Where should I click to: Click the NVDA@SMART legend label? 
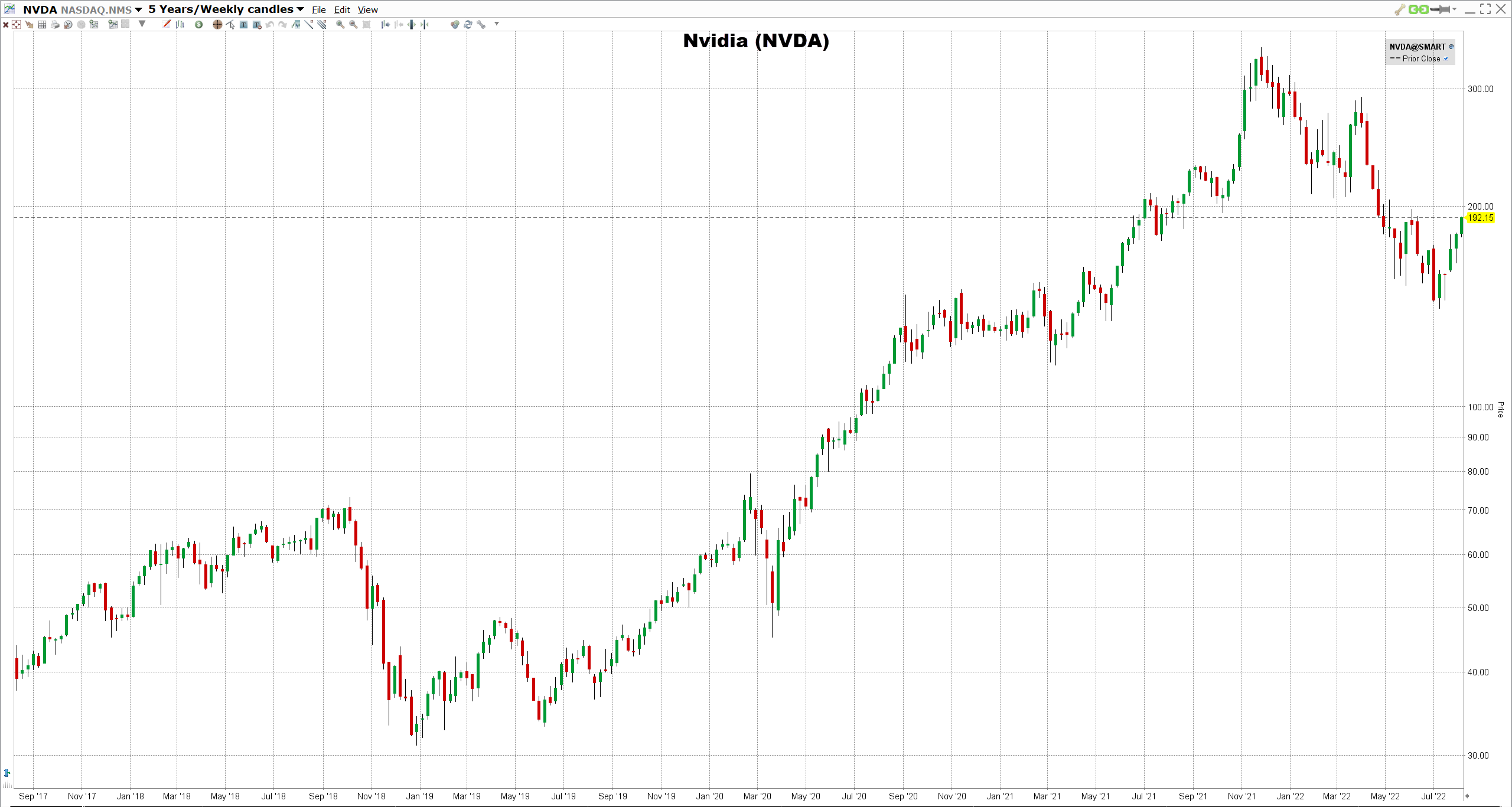point(1417,47)
